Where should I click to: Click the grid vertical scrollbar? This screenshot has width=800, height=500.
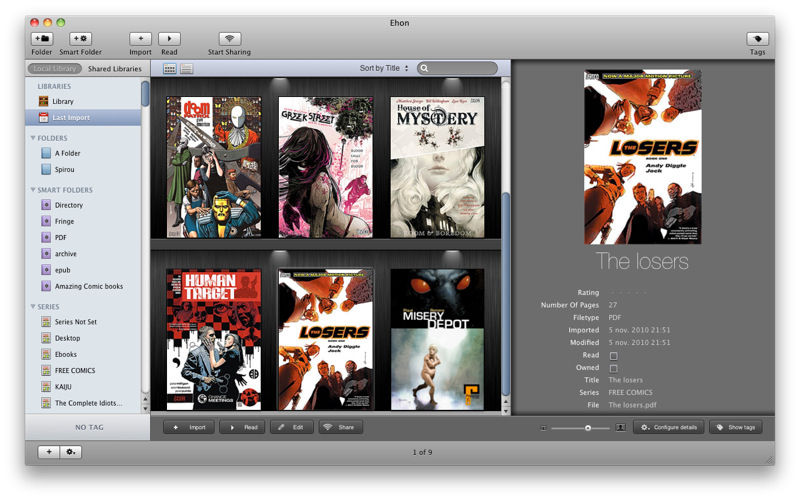click(506, 293)
